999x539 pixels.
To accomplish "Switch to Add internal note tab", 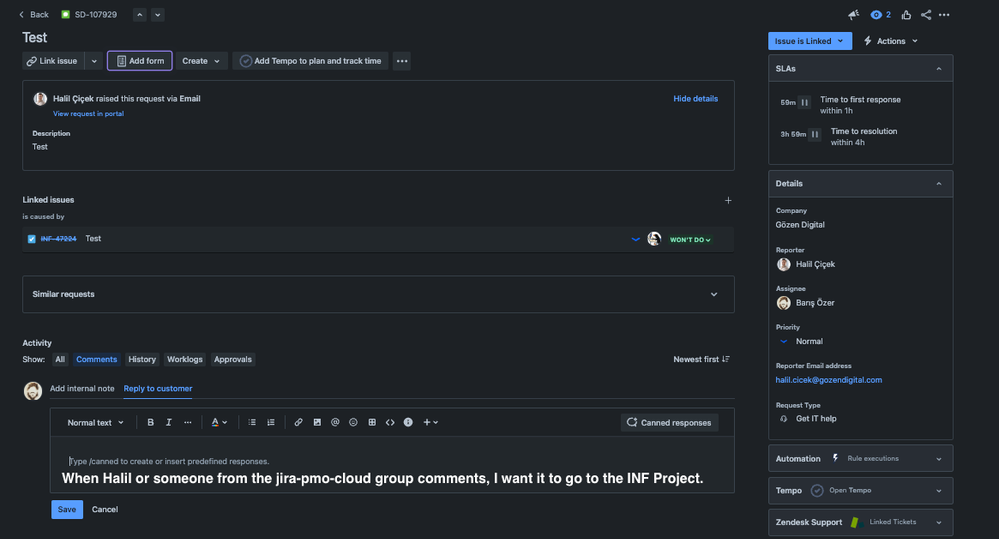I will pos(82,389).
